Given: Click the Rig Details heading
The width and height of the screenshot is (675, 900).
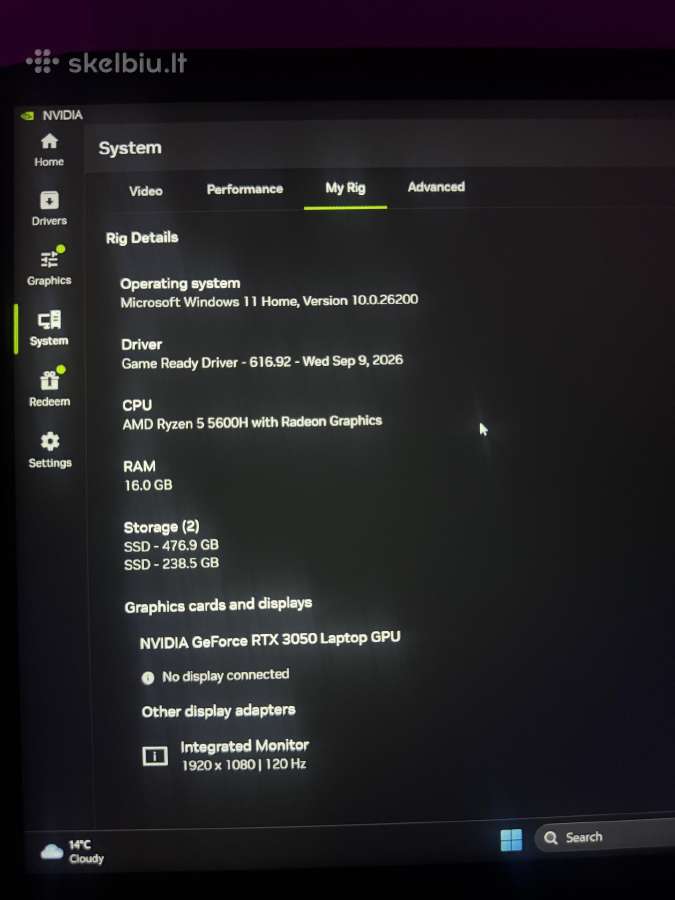Looking at the screenshot, I should [142, 238].
